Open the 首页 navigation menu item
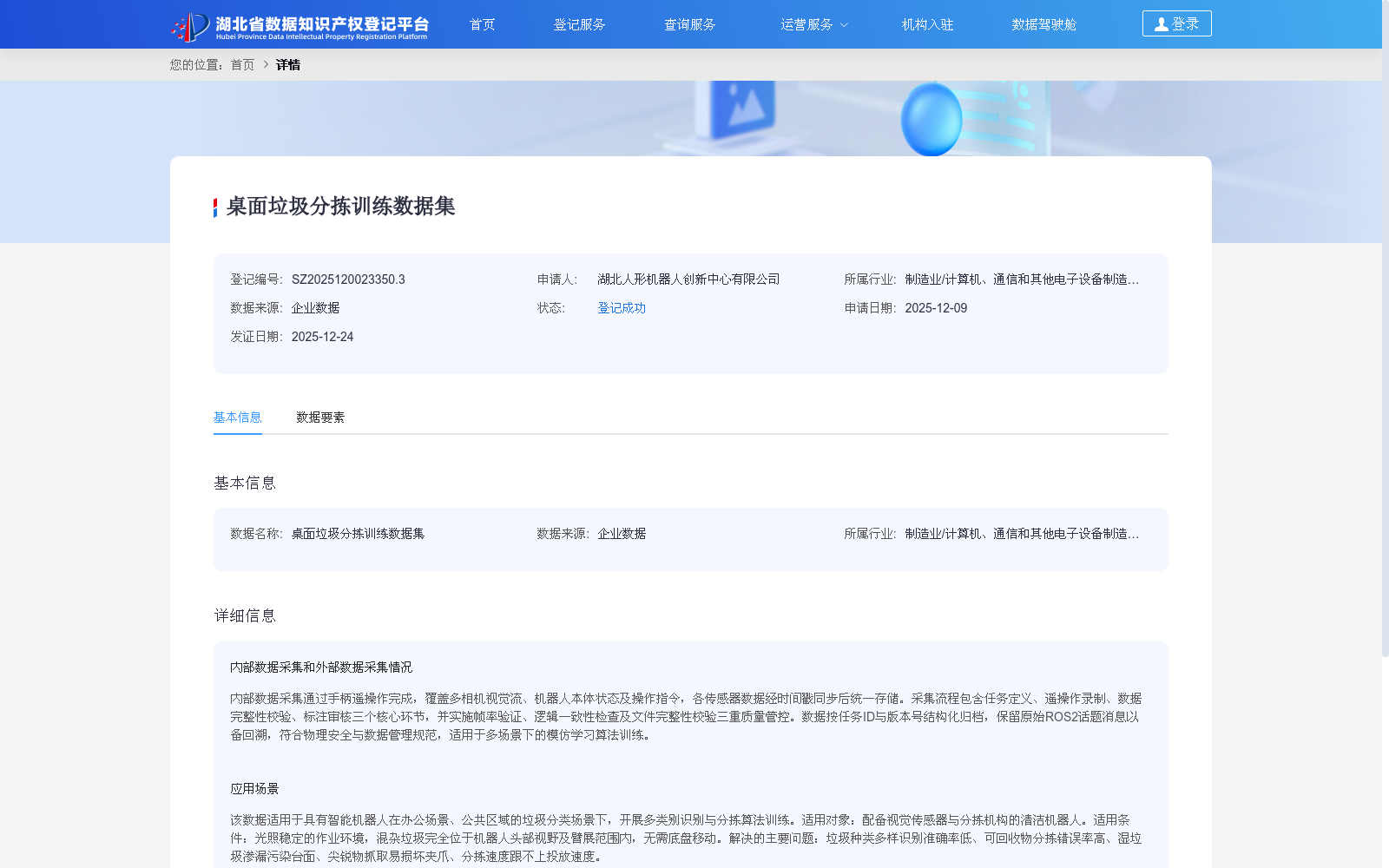The height and width of the screenshot is (868, 1389). pos(482,24)
